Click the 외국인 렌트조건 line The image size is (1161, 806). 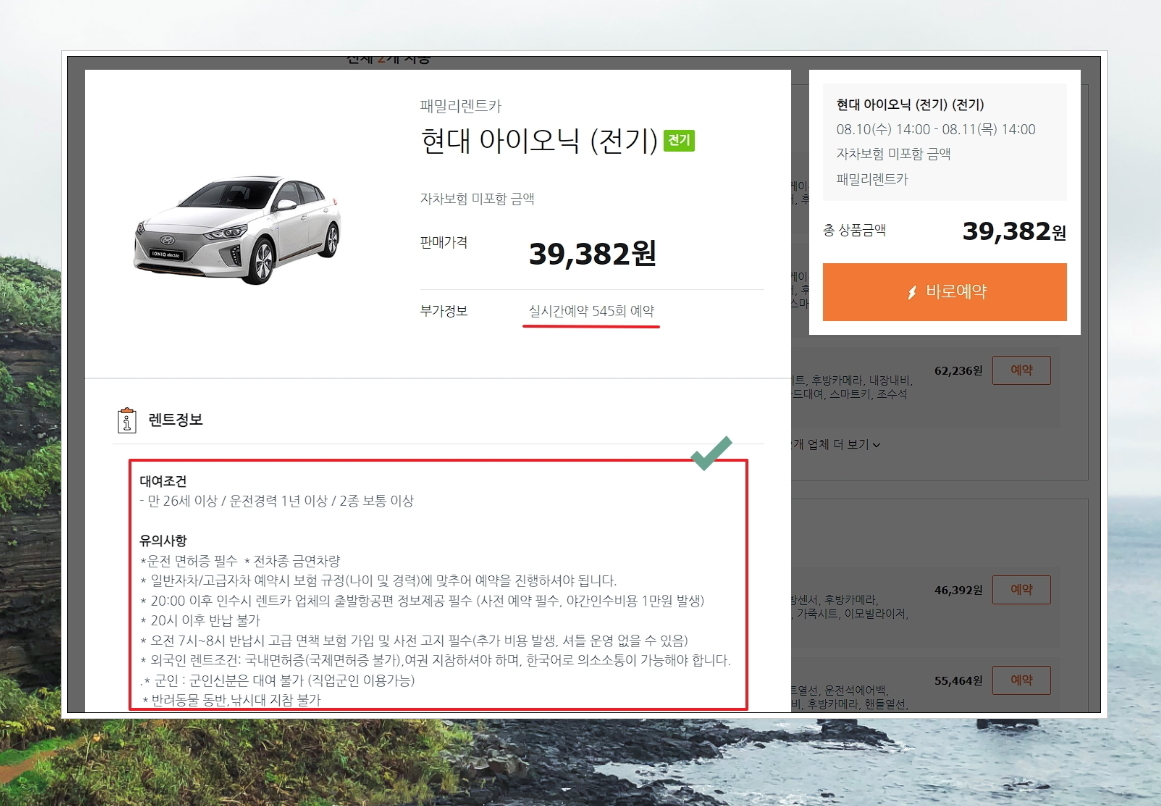click(435, 660)
